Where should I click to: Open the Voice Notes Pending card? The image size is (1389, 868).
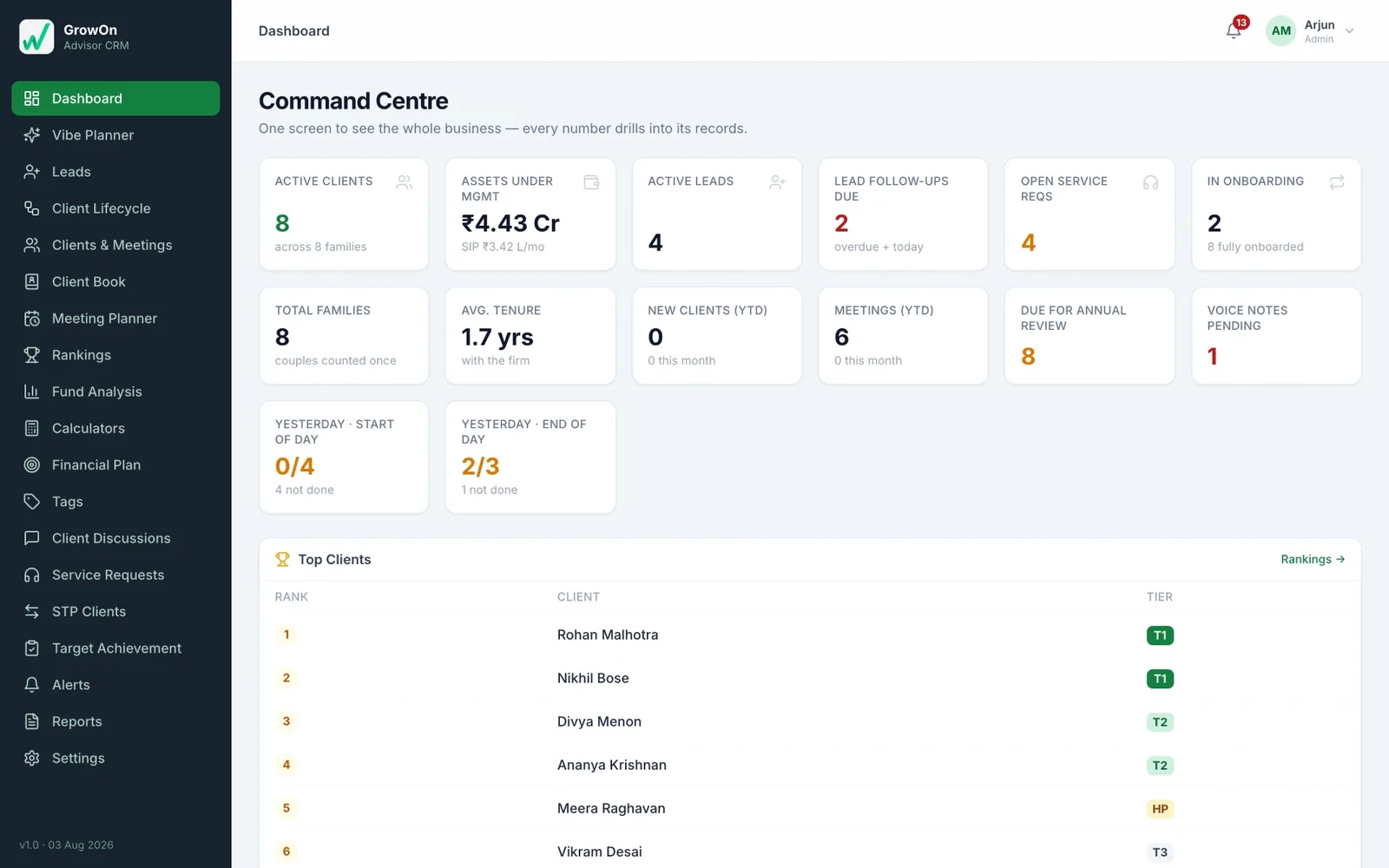tap(1276, 335)
